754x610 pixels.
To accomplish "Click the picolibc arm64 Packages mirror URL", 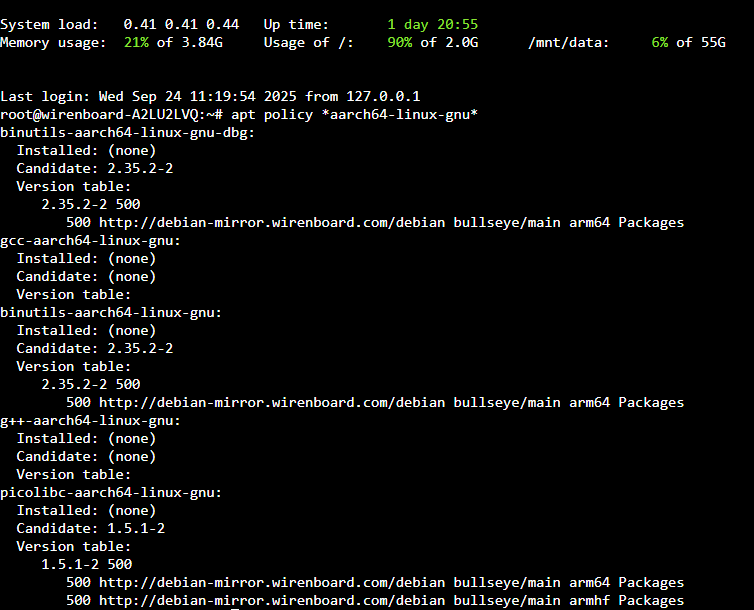I will [x=375, y=583].
